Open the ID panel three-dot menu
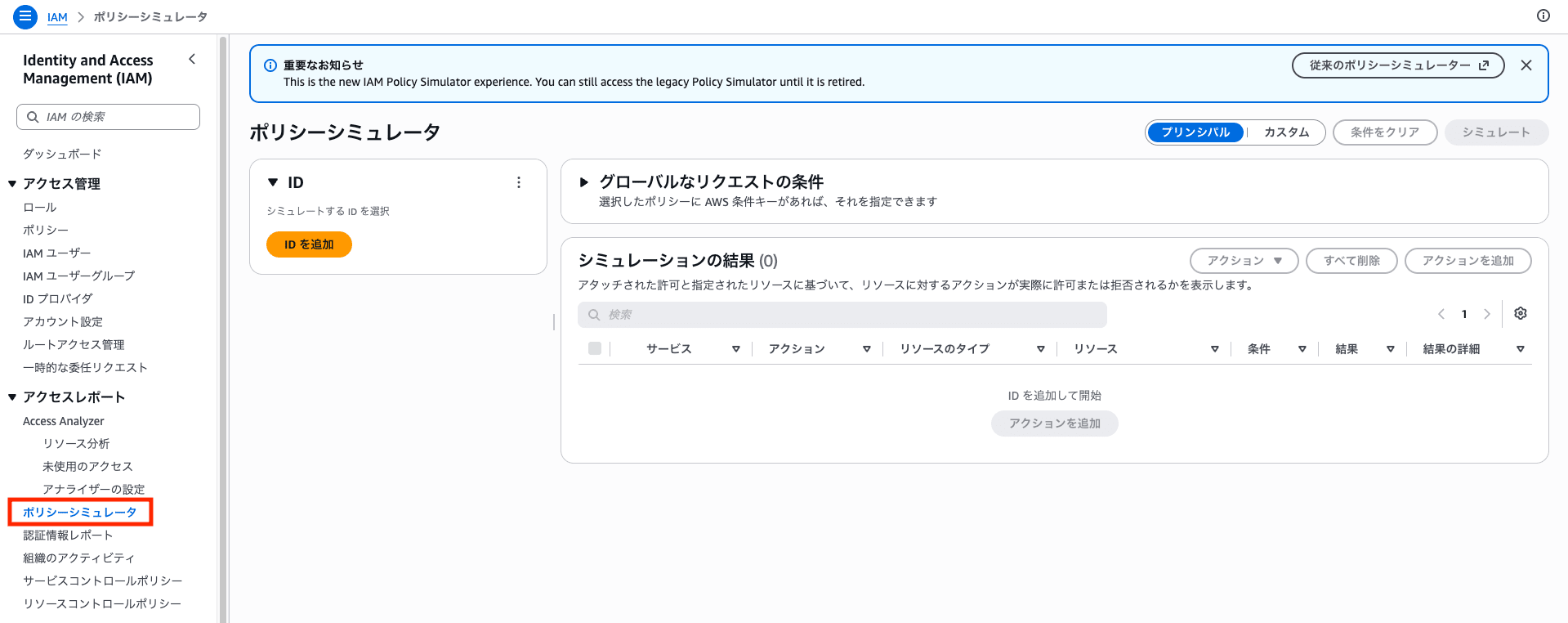The image size is (1568, 623). click(519, 182)
